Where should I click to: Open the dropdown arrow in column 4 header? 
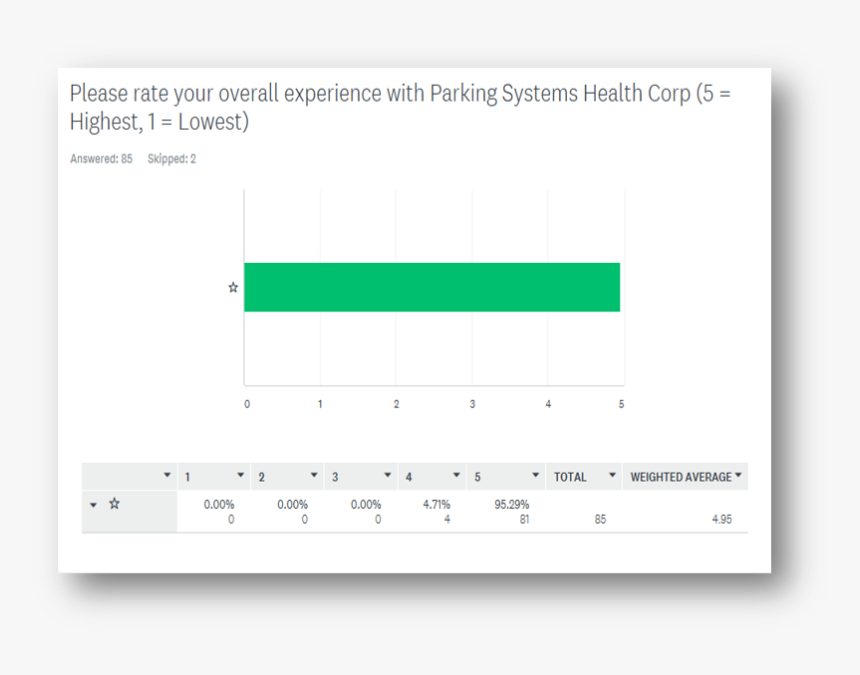[456, 475]
